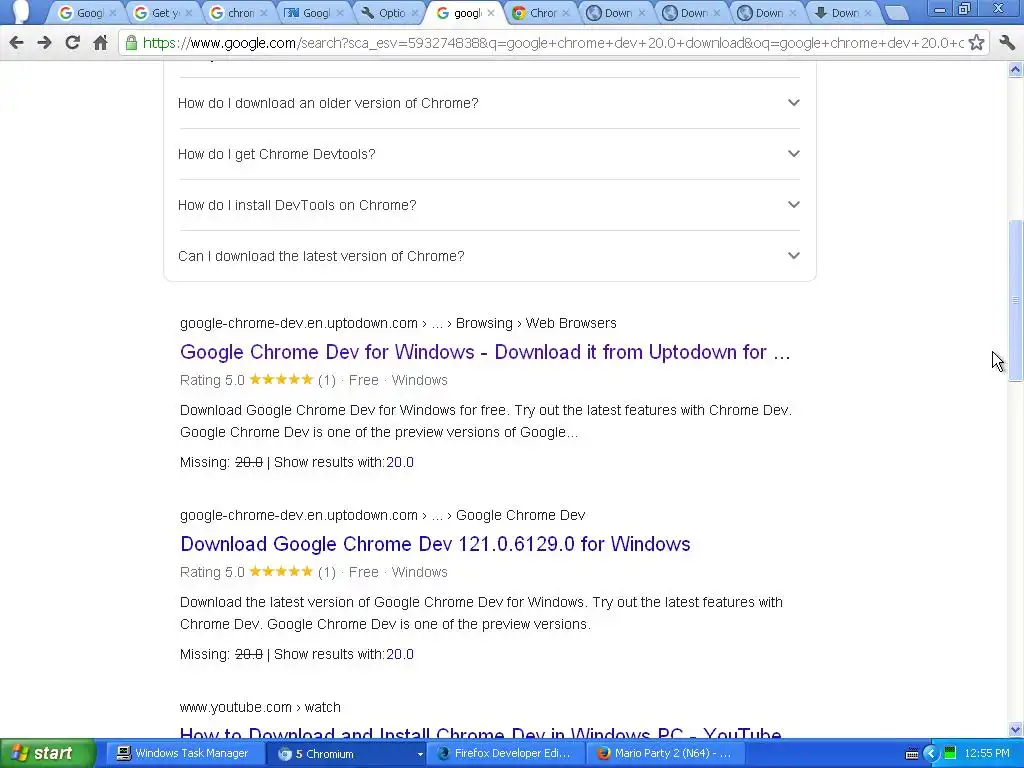Image resolution: width=1024 pixels, height=768 pixels.
Task: Click the keyboard icon in the system tray
Action: point(912,754)
